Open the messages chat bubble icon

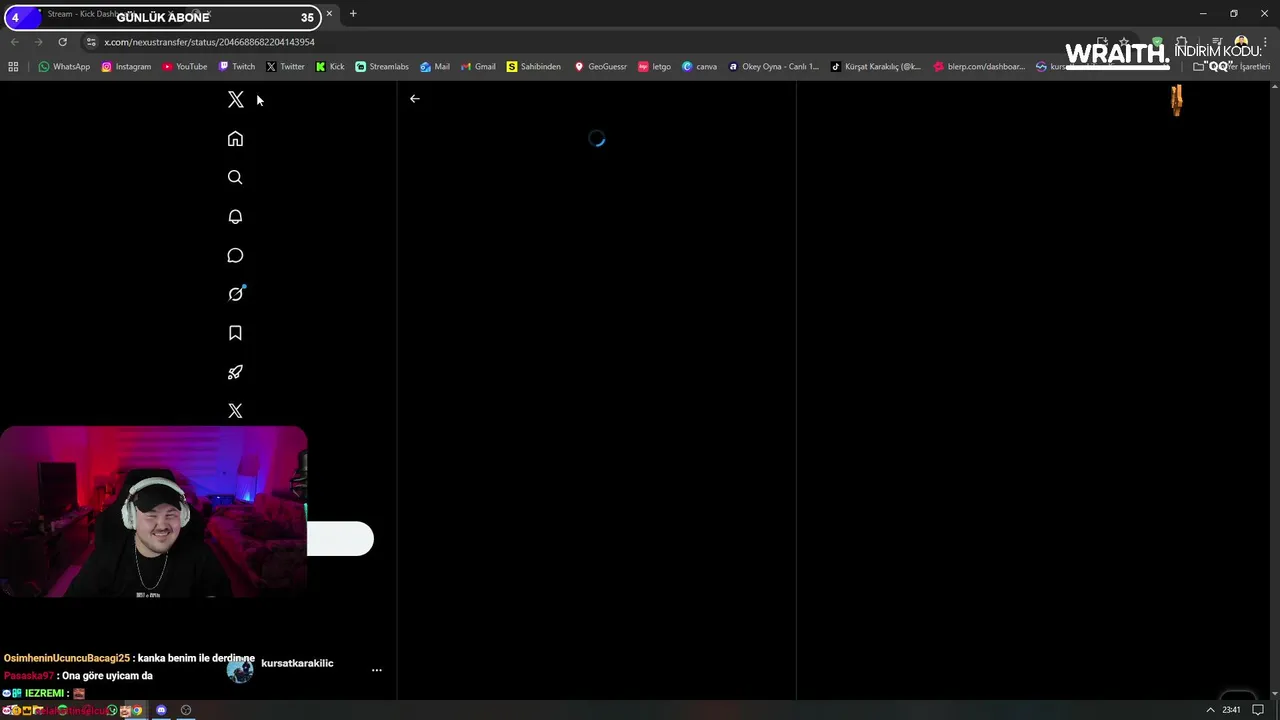coord(235,256)
